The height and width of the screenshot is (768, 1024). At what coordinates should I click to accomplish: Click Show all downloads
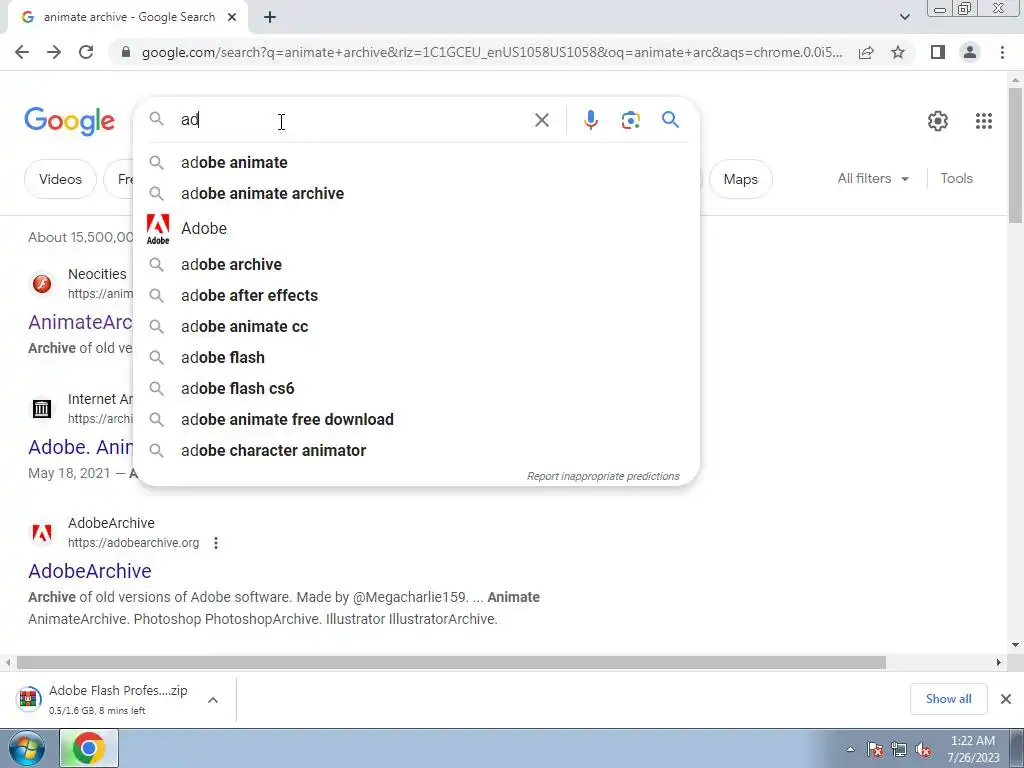tap(948, 699)
